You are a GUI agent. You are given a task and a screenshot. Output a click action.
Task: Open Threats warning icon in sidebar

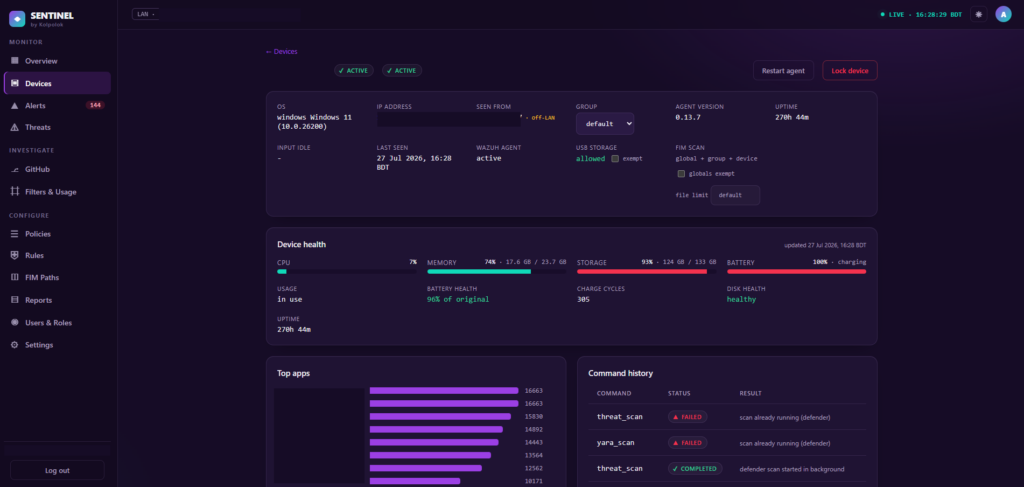(14, 127)
